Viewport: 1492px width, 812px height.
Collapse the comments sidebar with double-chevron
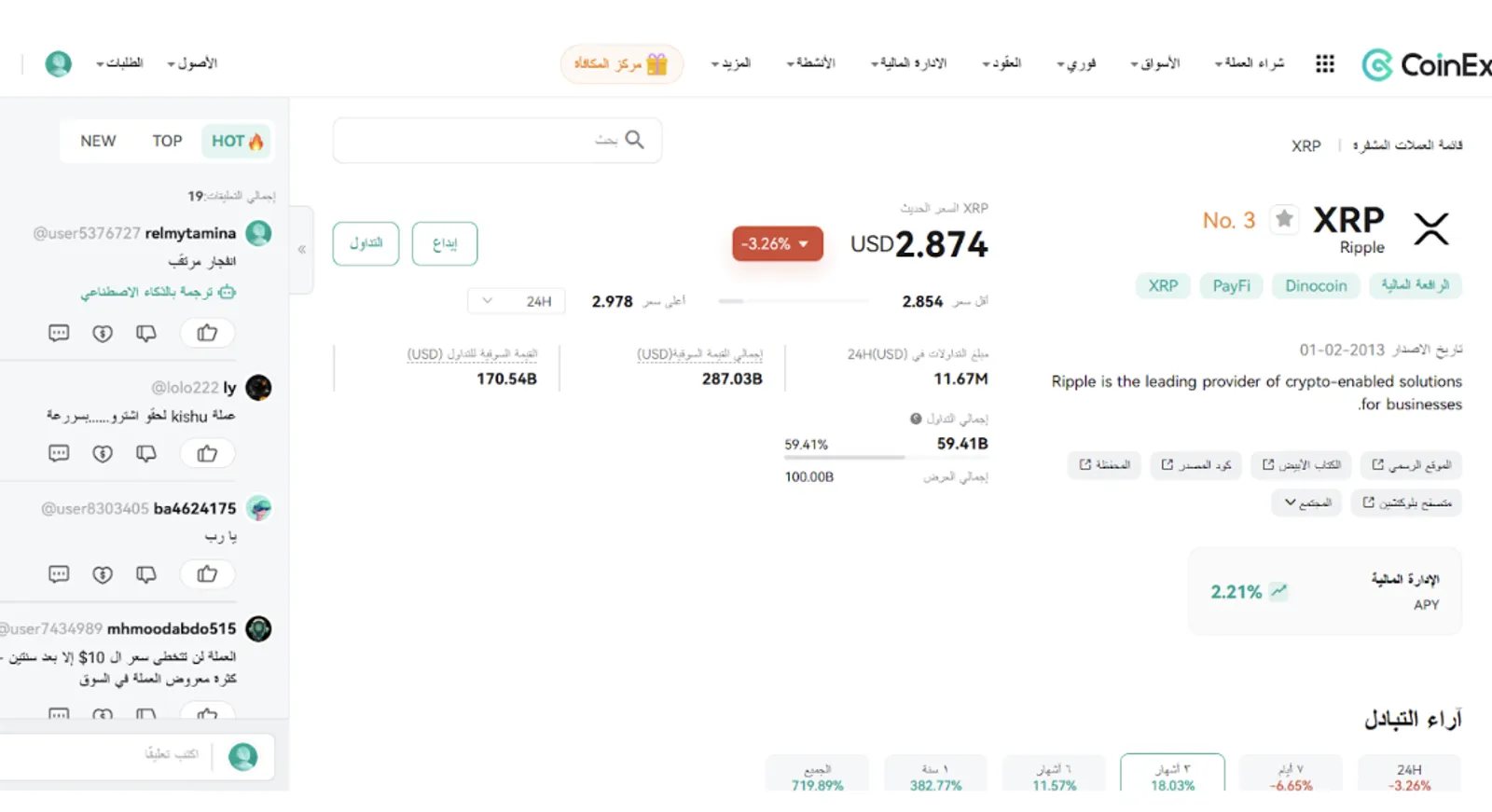(301, 249)
